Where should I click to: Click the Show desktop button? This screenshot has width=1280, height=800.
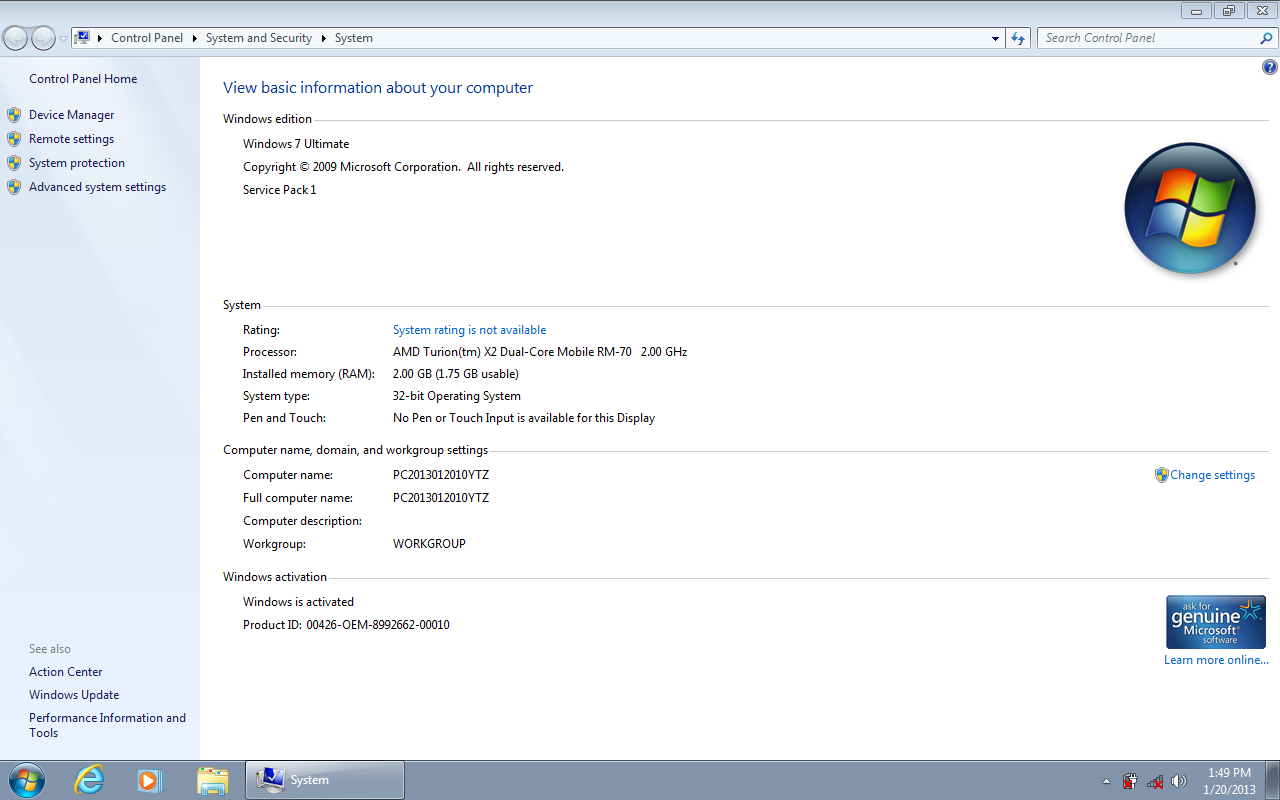[x=1273, y=780]
